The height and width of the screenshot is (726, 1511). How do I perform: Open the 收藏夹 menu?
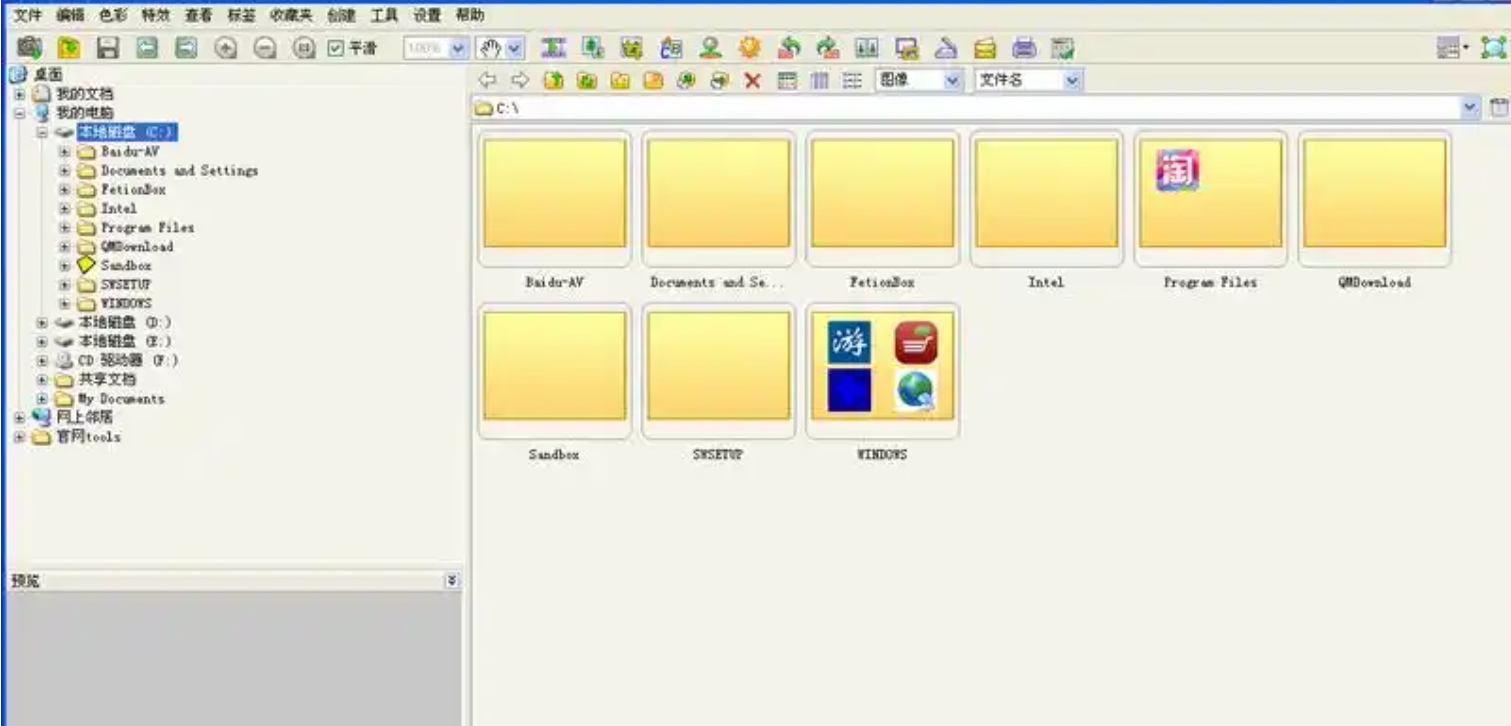291,15
